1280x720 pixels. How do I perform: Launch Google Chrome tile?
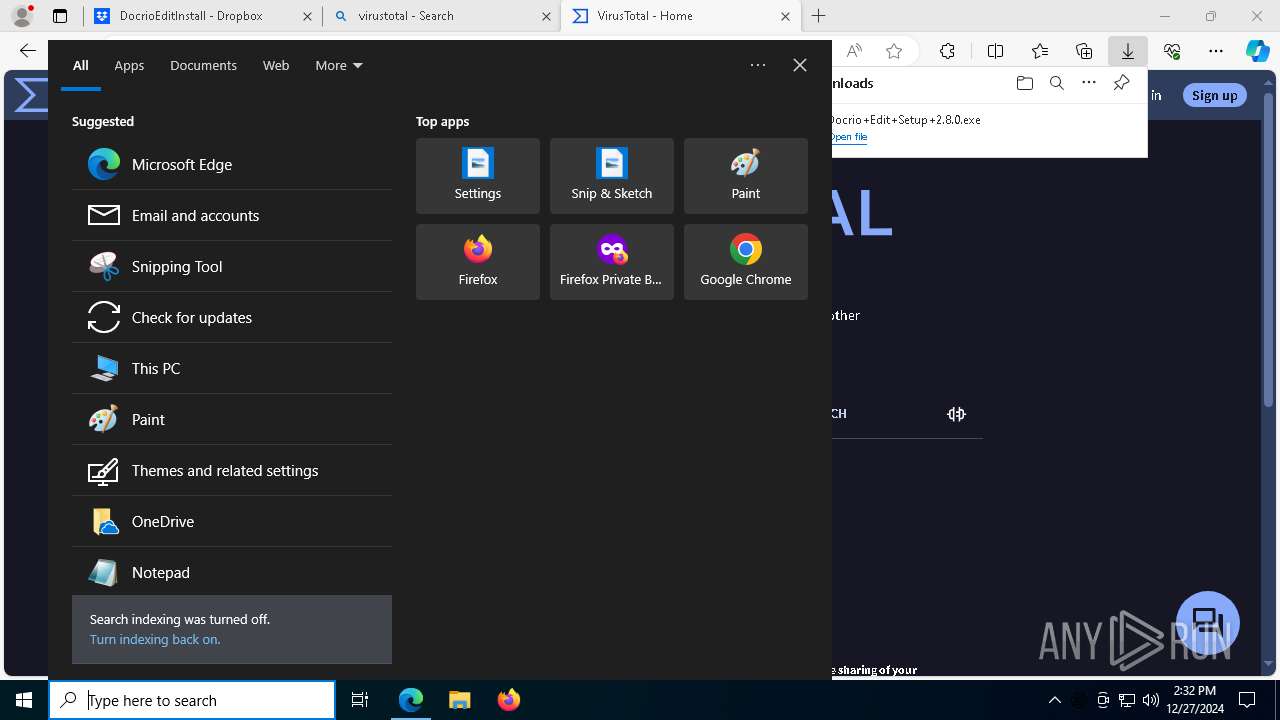click(x=746, y=262)
